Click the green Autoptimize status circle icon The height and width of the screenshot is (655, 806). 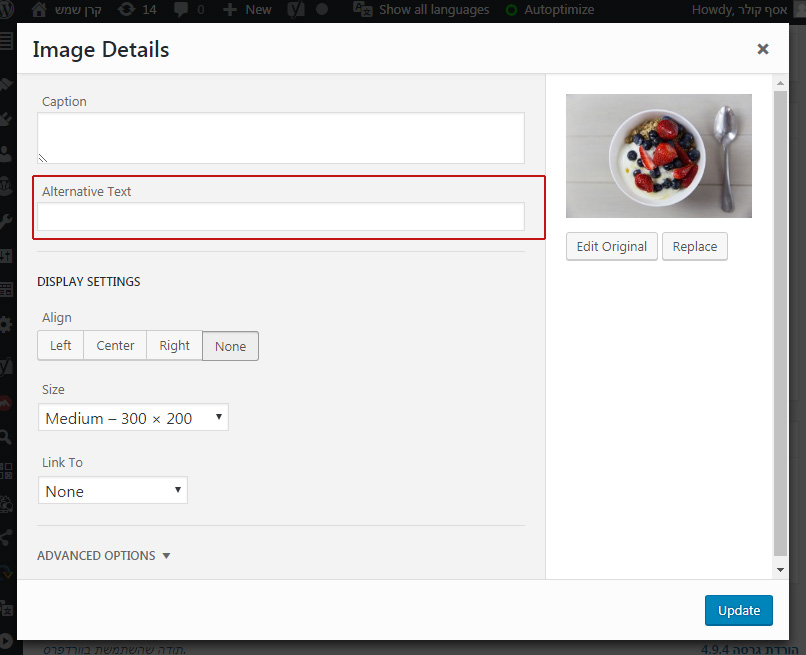click(511, 10)
